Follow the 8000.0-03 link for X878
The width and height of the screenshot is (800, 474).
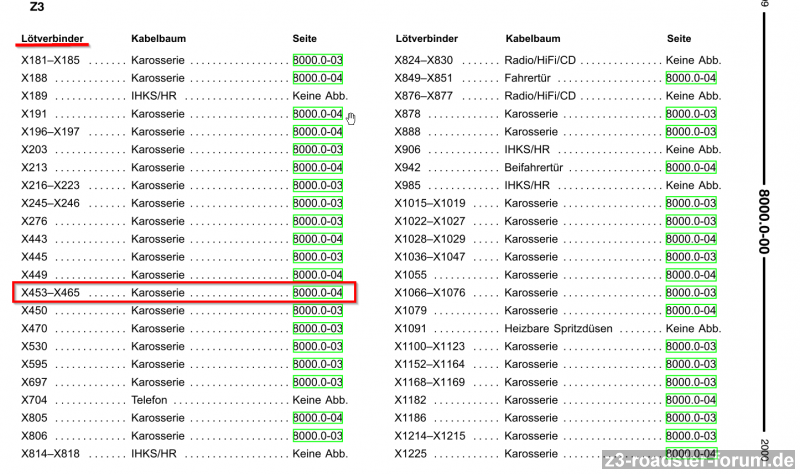(x=691, y=114)
